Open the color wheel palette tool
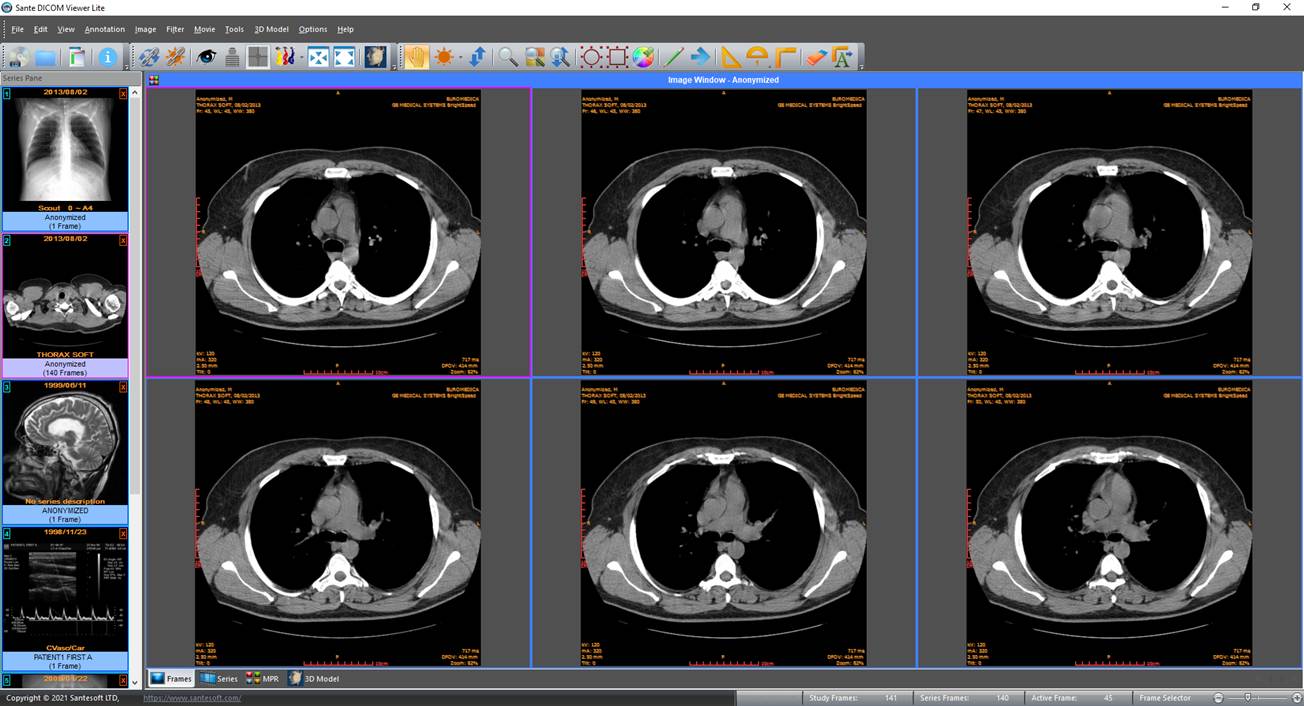 (x=643, y=57)
